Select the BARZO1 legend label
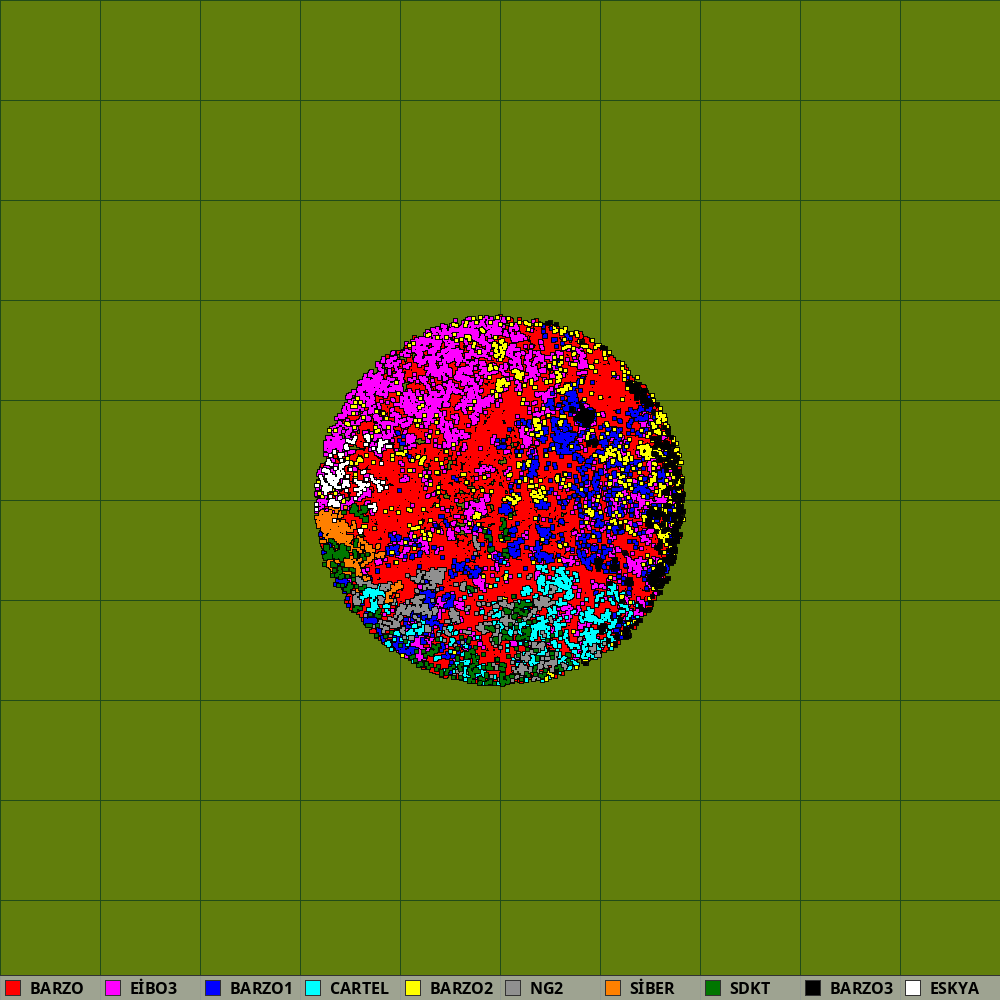 (x=261, y=989)
